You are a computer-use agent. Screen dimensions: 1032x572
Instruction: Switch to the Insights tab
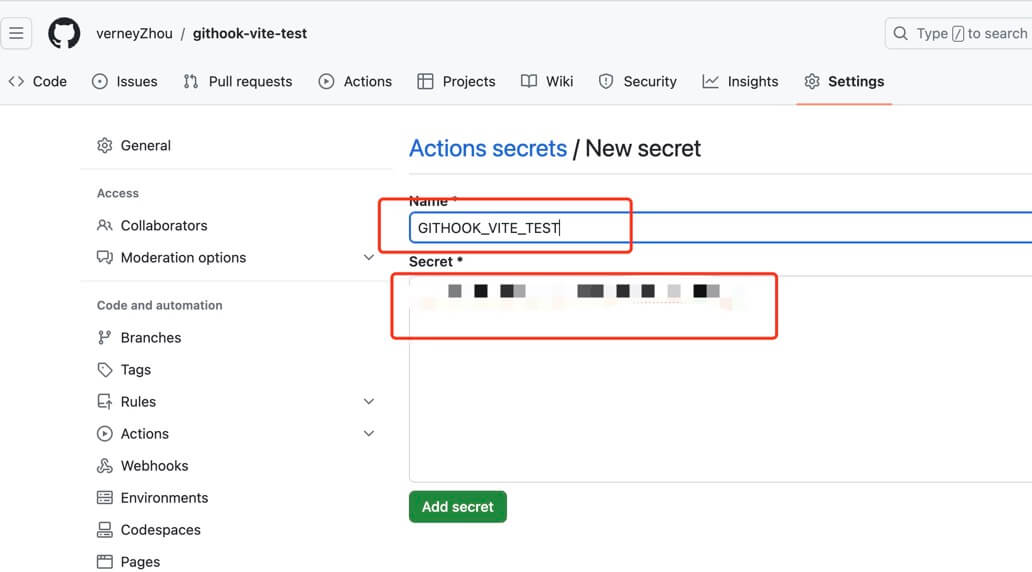pyautogui.click(x=740, y=82)
